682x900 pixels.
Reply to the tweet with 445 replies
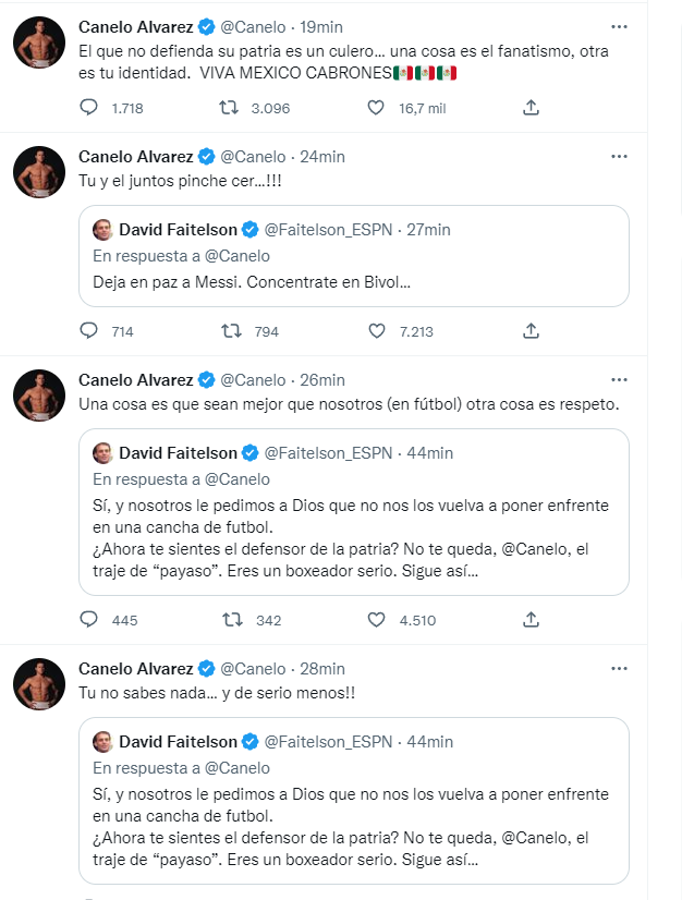point(88,620)
